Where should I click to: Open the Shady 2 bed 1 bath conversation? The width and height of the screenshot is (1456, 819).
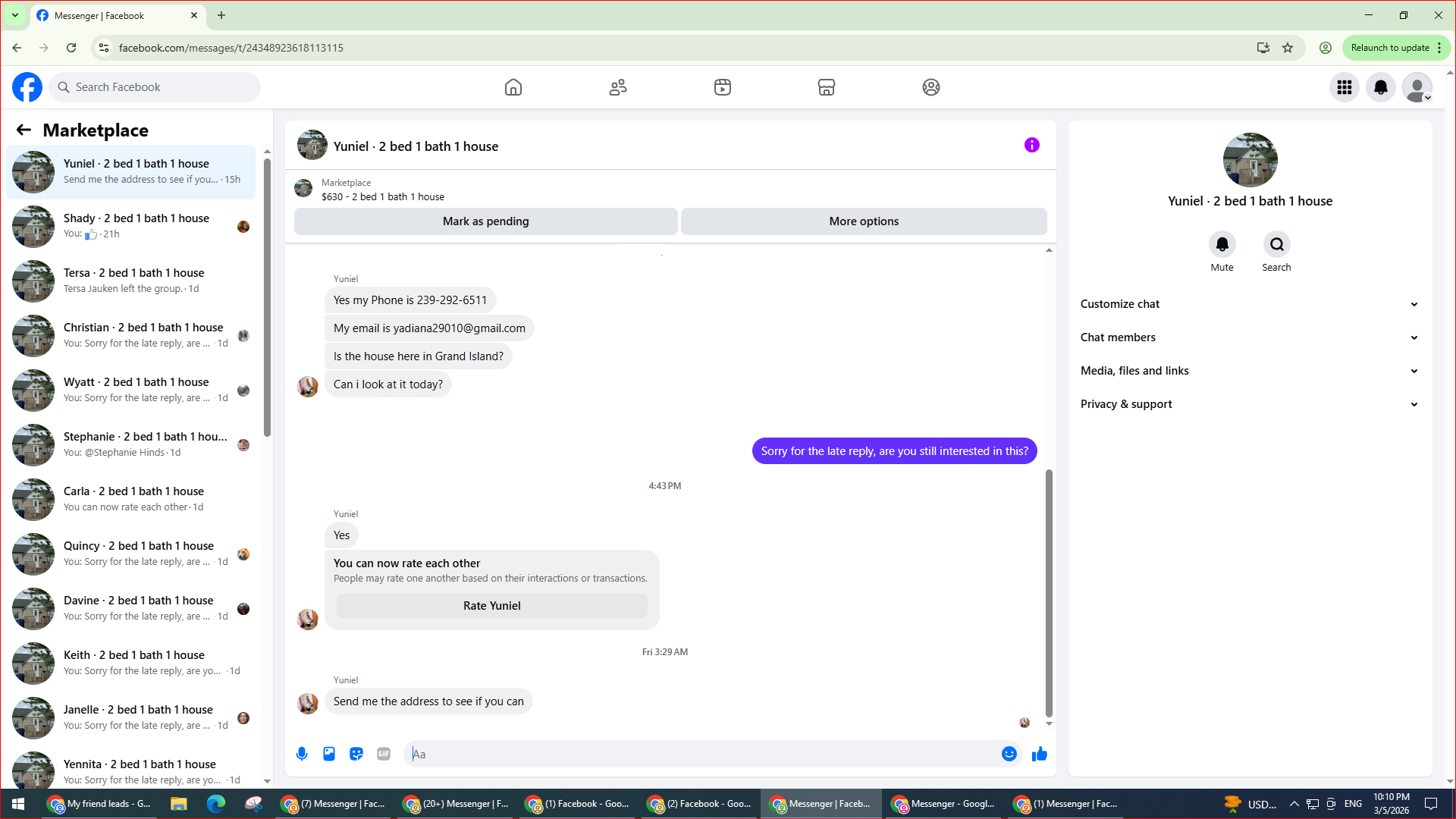coord(136,226)
